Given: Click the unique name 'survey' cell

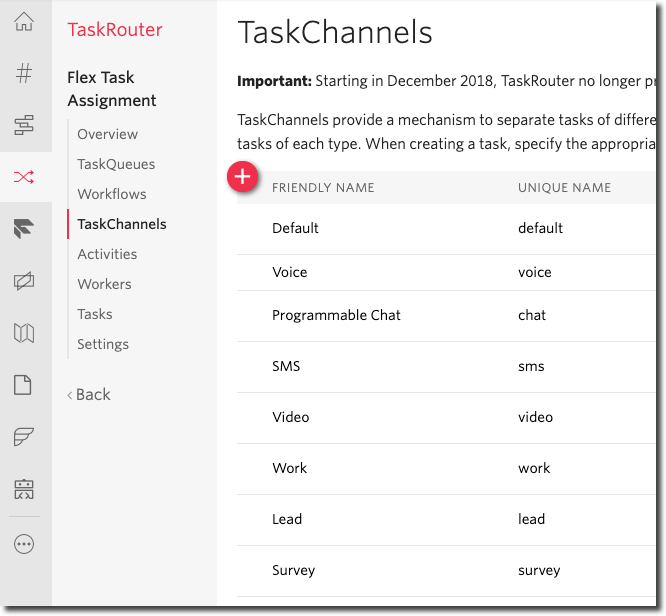Looking at the screenshot, I should coord(539,571).
